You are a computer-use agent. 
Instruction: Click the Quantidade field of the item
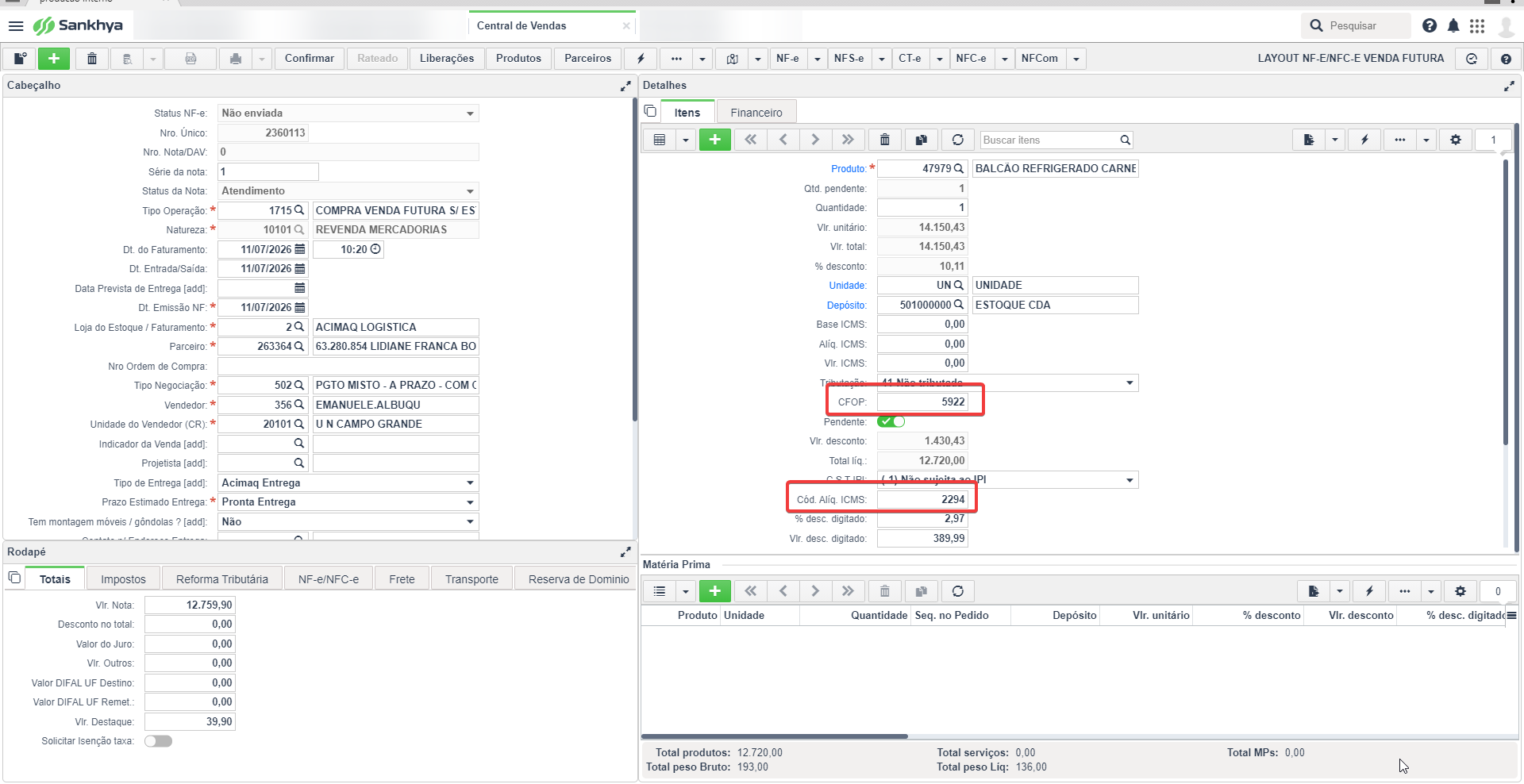click(922, 208)
